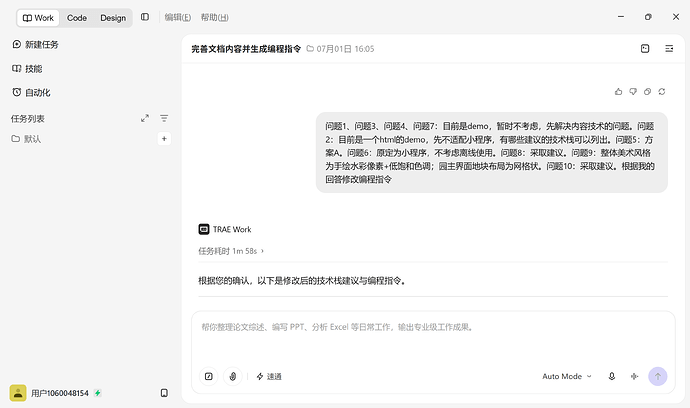This screenshot has width=690, height=408.
Task: Open the 技能 skills page
Action: [27, 69]
